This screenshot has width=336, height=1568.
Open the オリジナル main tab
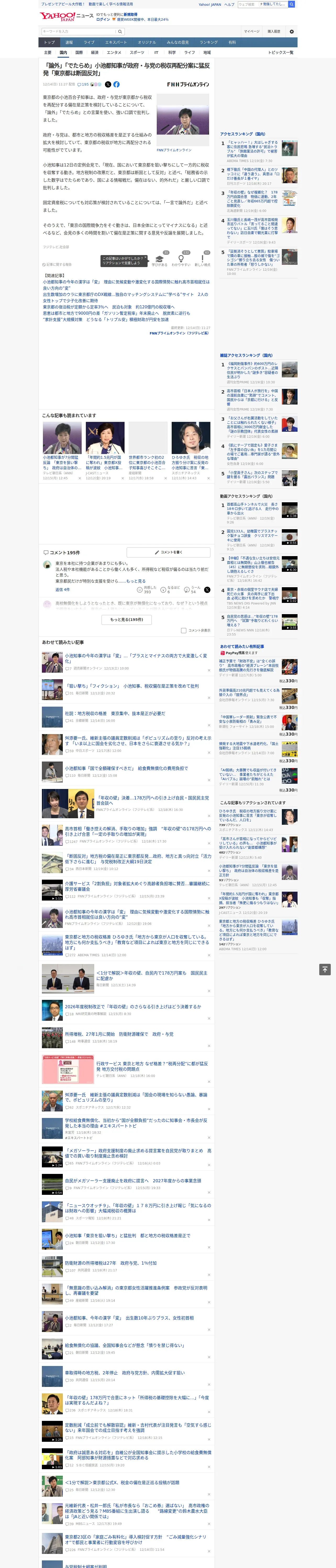[x=147, y=43]
